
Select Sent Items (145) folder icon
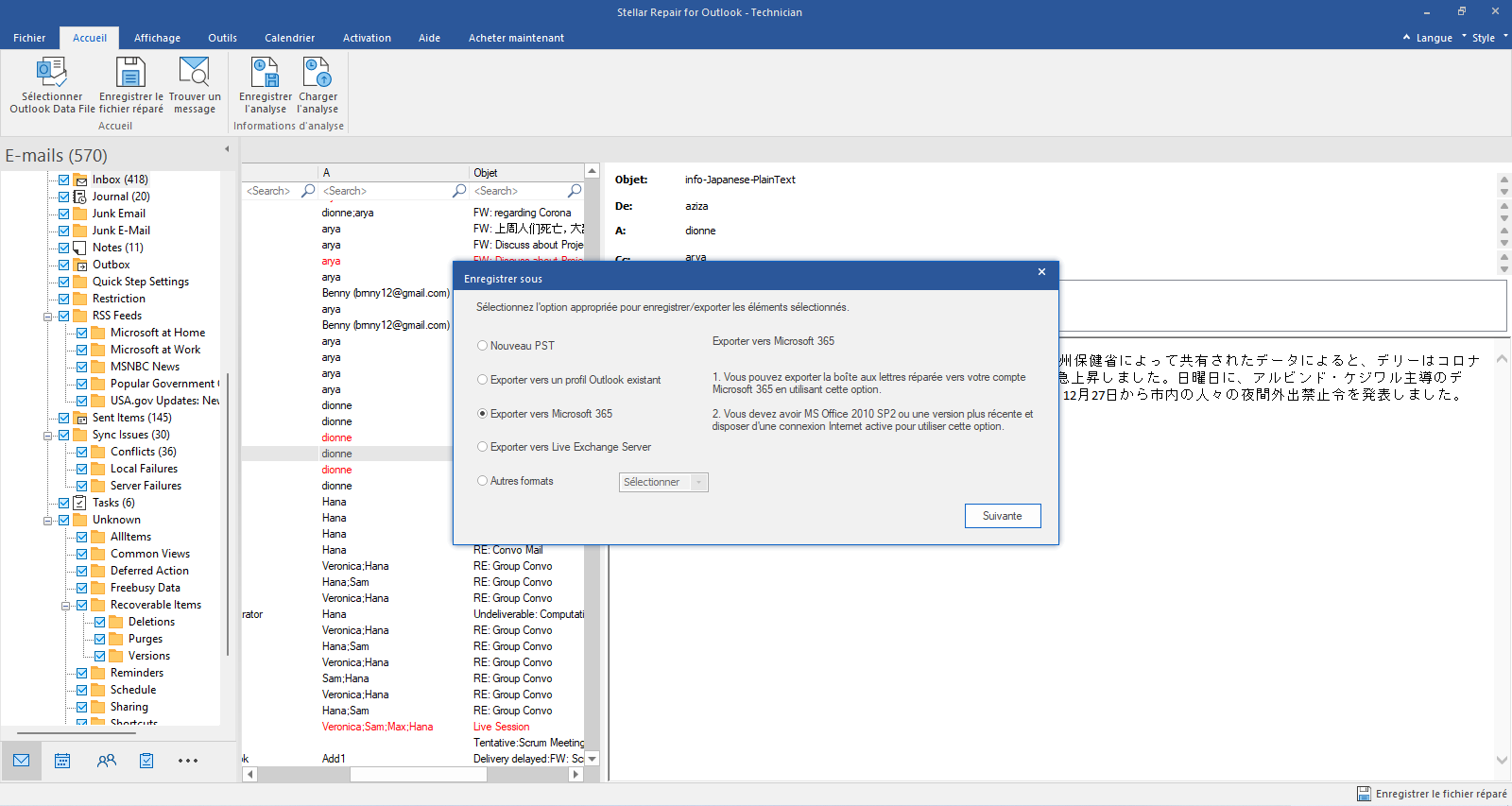click(80, 418)
